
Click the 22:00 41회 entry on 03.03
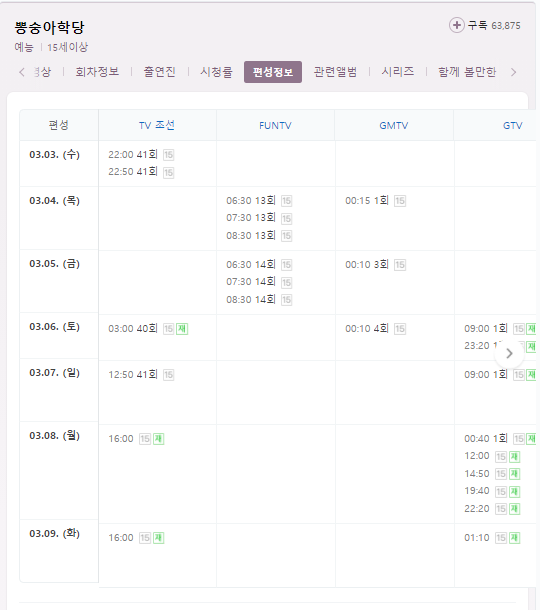(x=133, y=154)
